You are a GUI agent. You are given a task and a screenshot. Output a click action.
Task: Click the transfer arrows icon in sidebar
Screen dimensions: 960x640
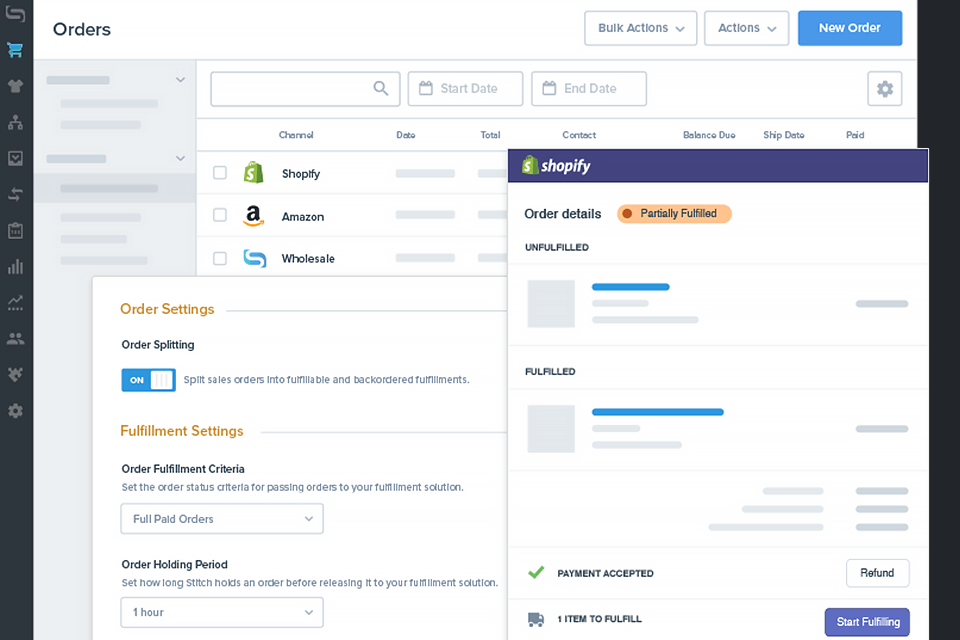(15, 194)
